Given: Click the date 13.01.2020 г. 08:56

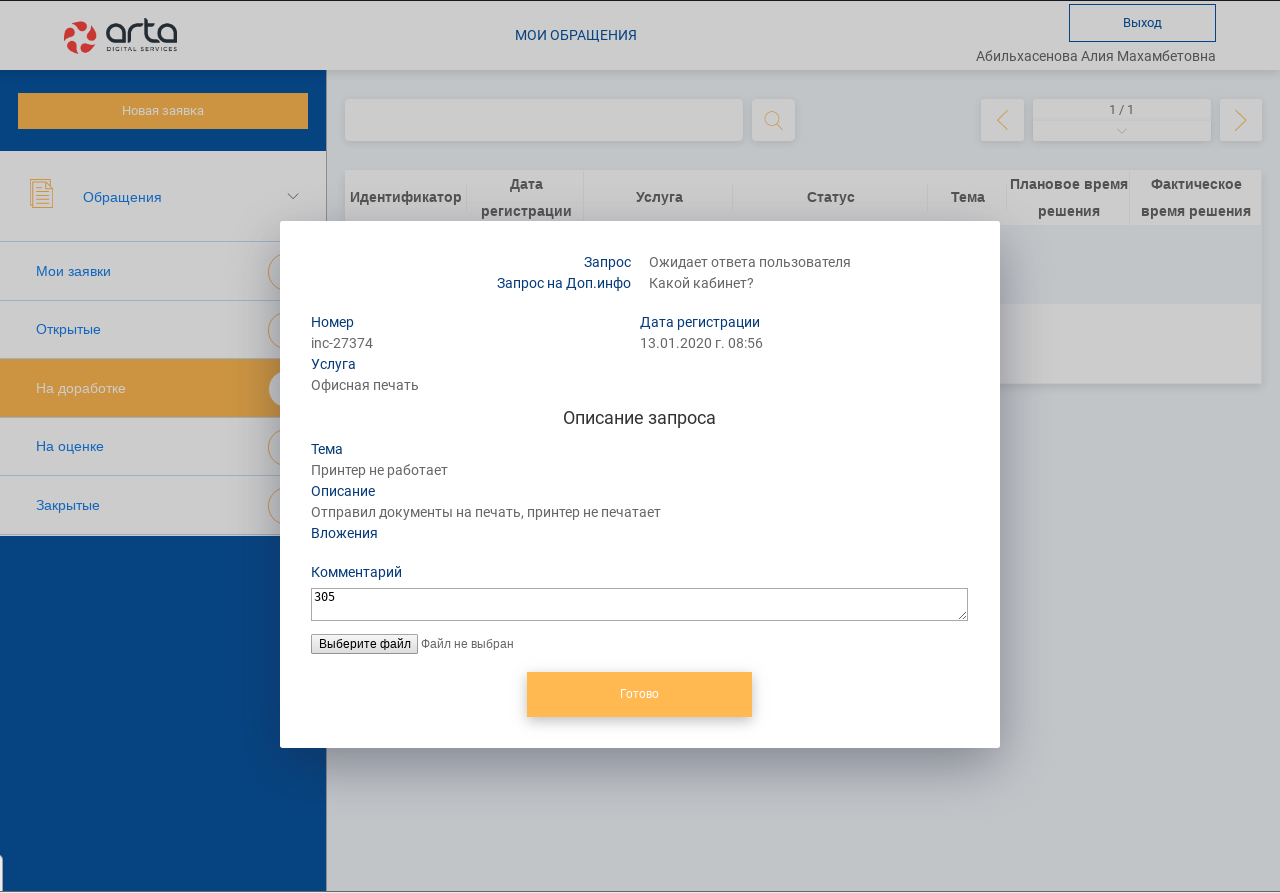Looking at the screenshot, I should [701, 343].
